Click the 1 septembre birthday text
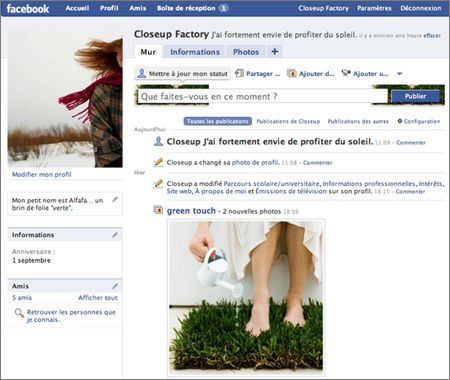 click(x=31, y=261)
